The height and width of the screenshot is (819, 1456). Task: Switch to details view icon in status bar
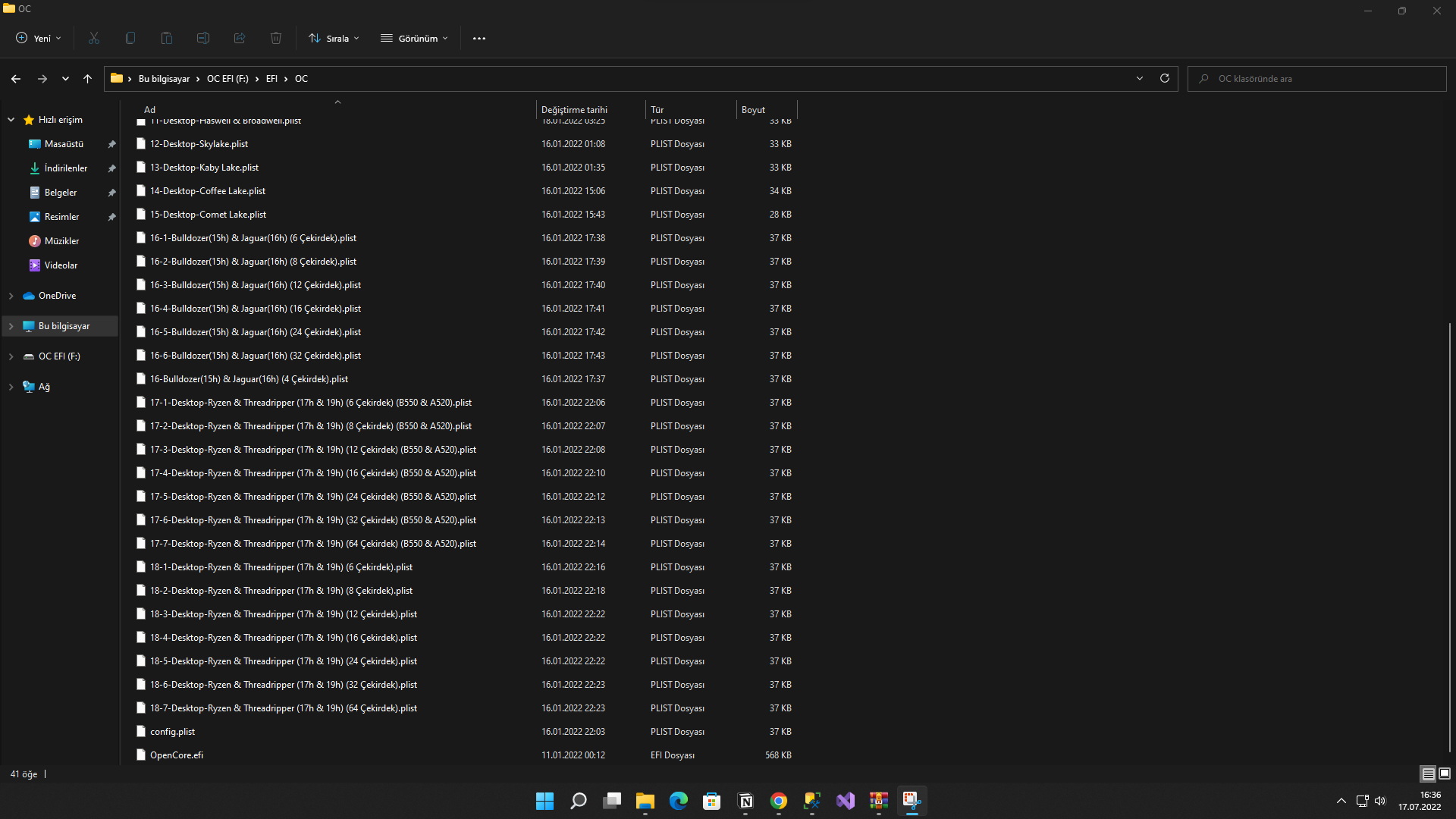1428,773
